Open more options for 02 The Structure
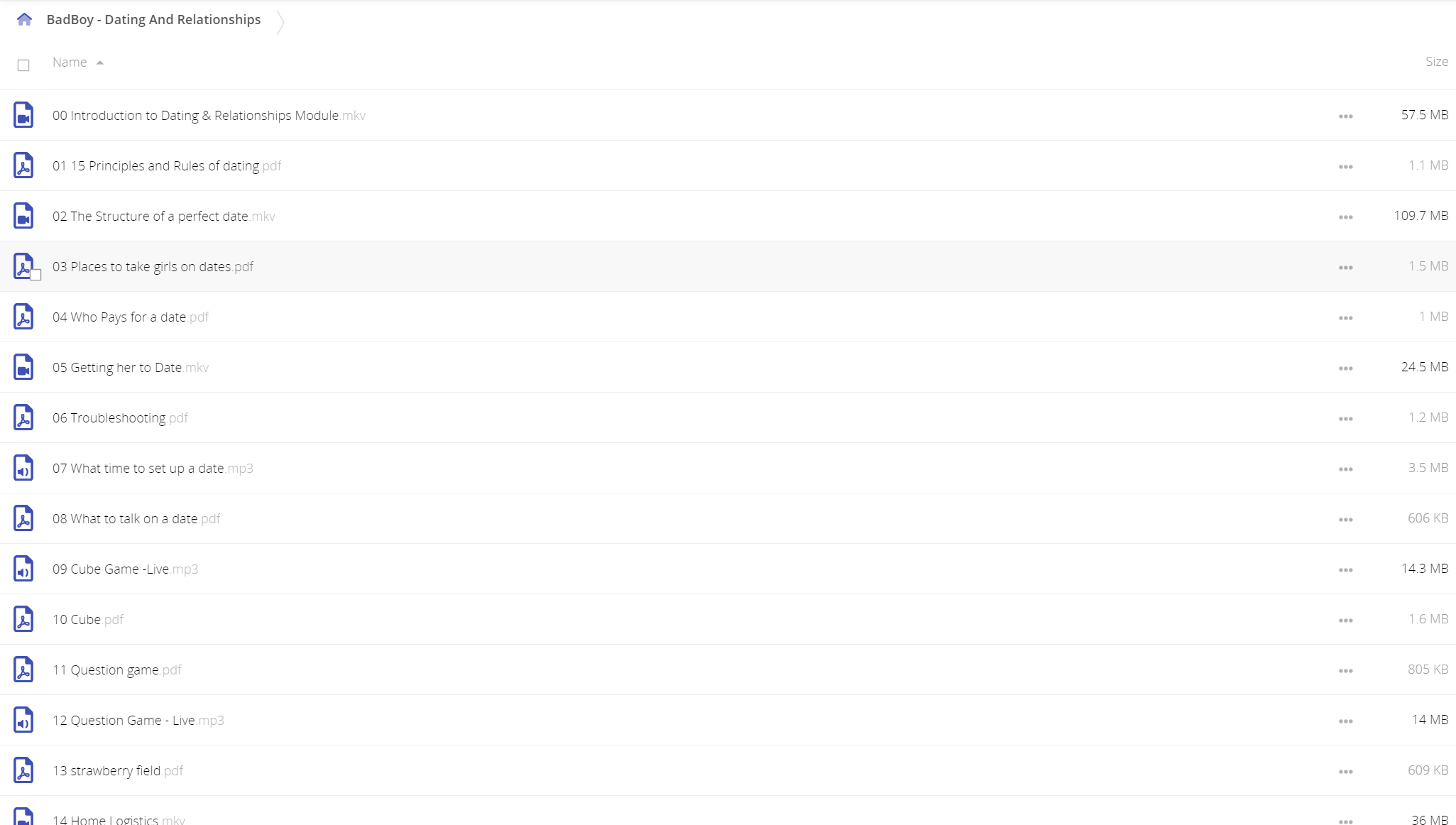The width and height of the screenshot is (1456, 825). coord(1345,217)
